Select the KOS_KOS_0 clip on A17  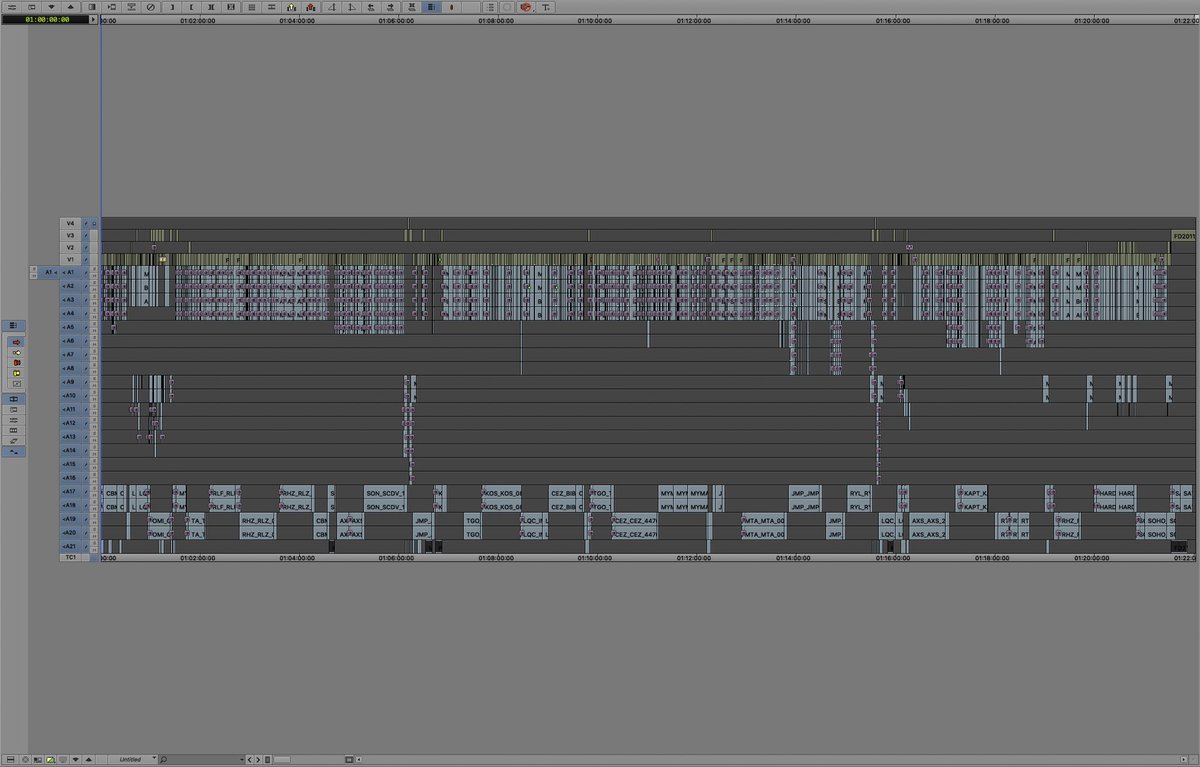tap(502, 493)
